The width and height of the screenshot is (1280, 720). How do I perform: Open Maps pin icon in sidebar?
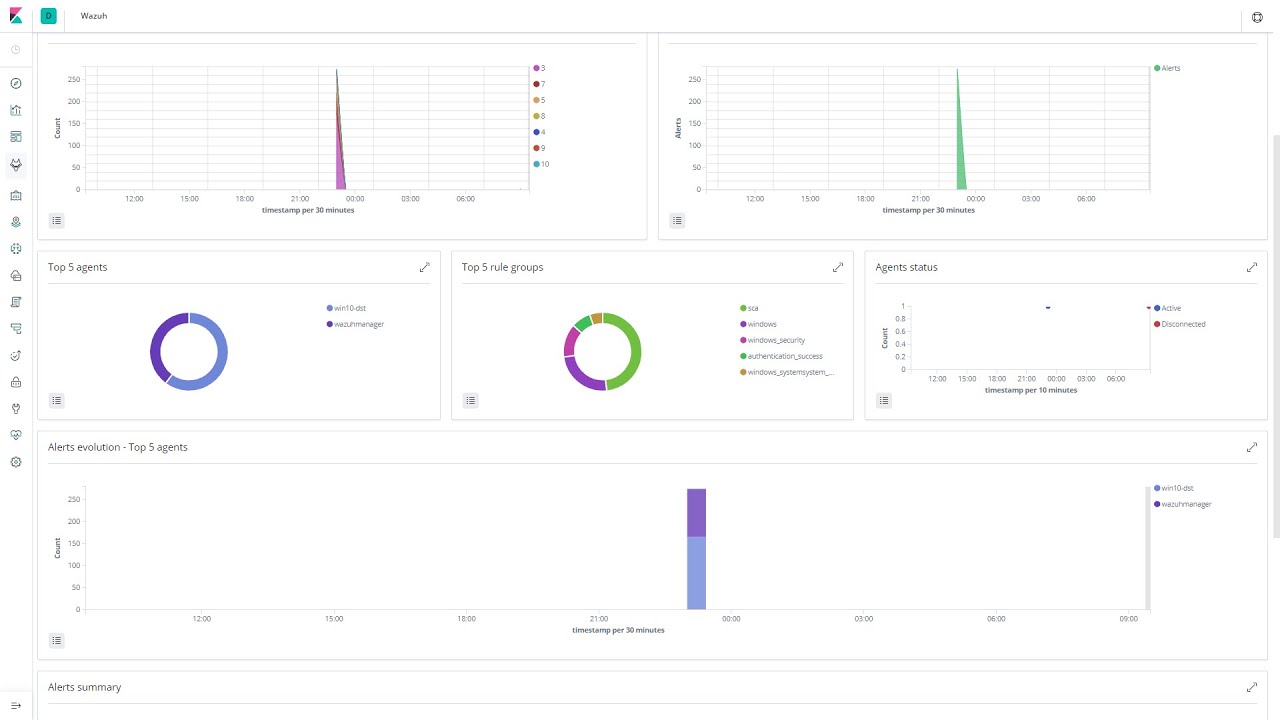16,222
